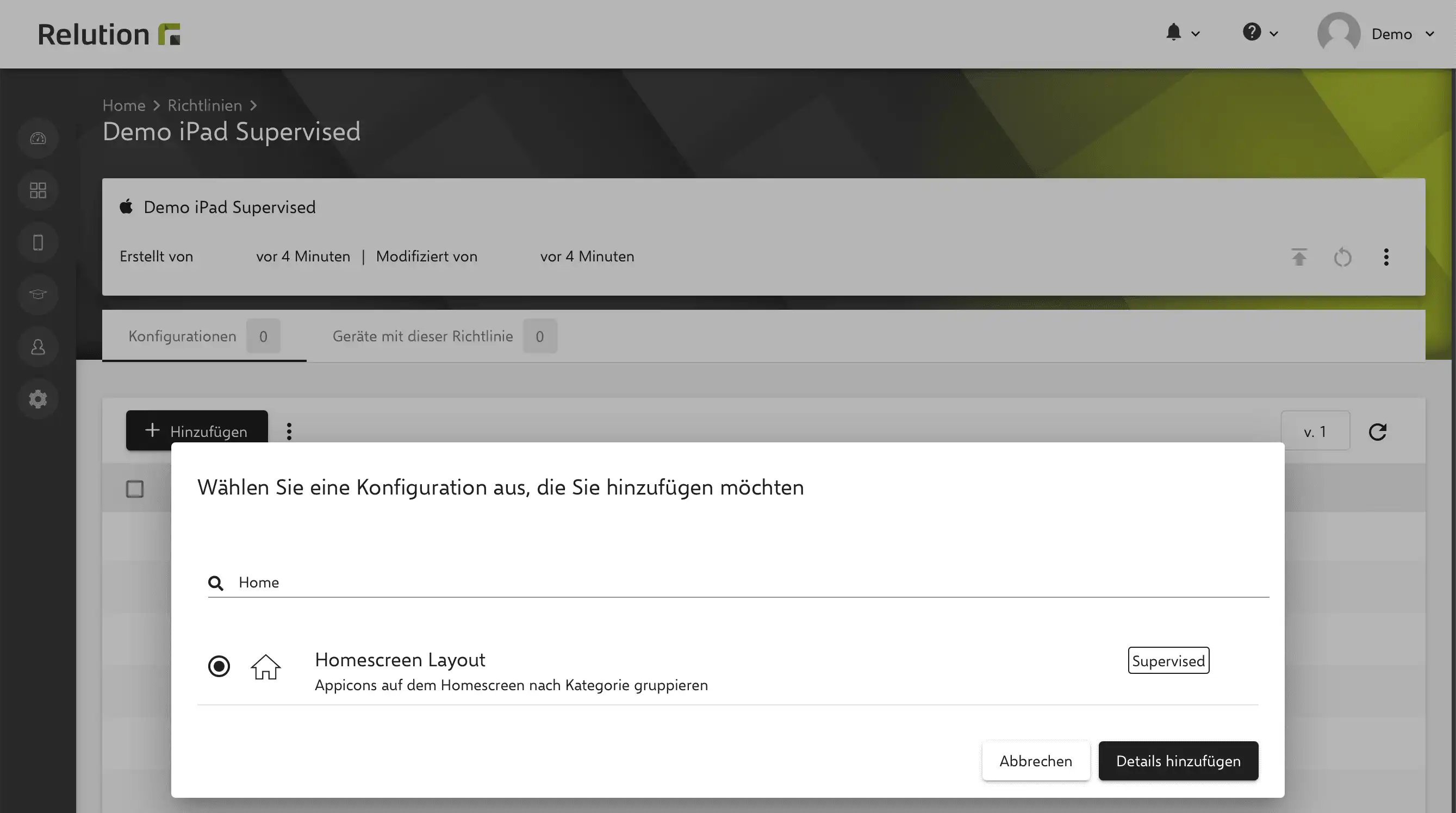Open the help question mark menu
The height and width of the screenshot is (813, 1456).
[1252, 32]
